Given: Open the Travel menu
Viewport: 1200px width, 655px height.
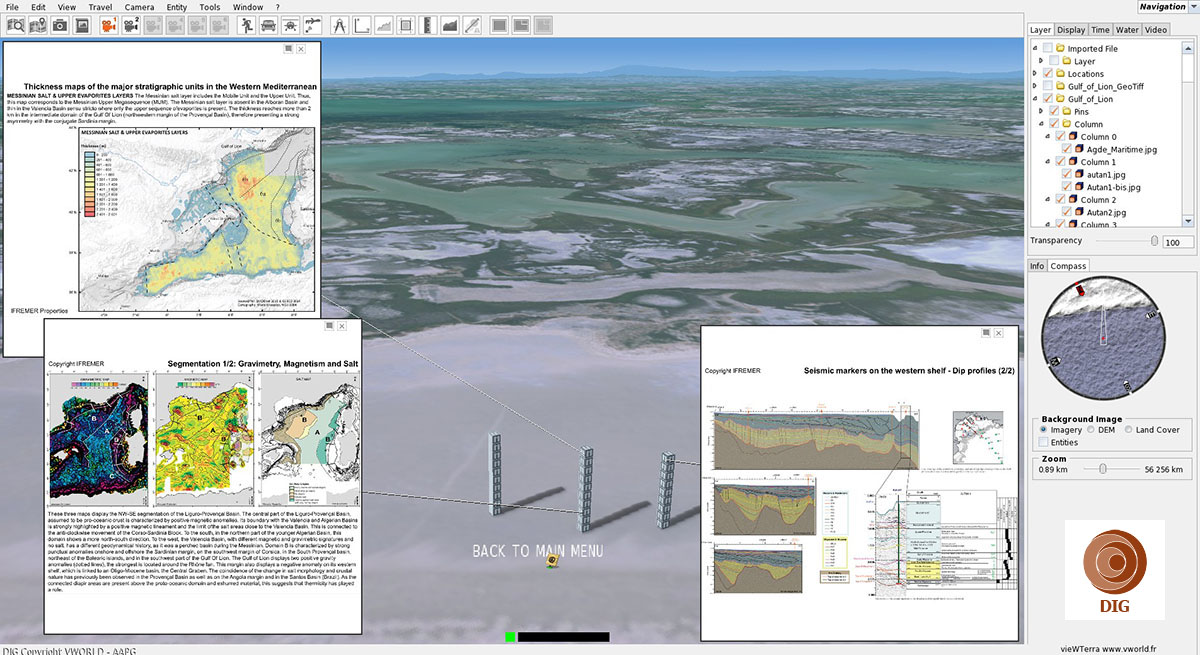Looking at the screenshot, I should pyautogui.click(x=100, y=7).
